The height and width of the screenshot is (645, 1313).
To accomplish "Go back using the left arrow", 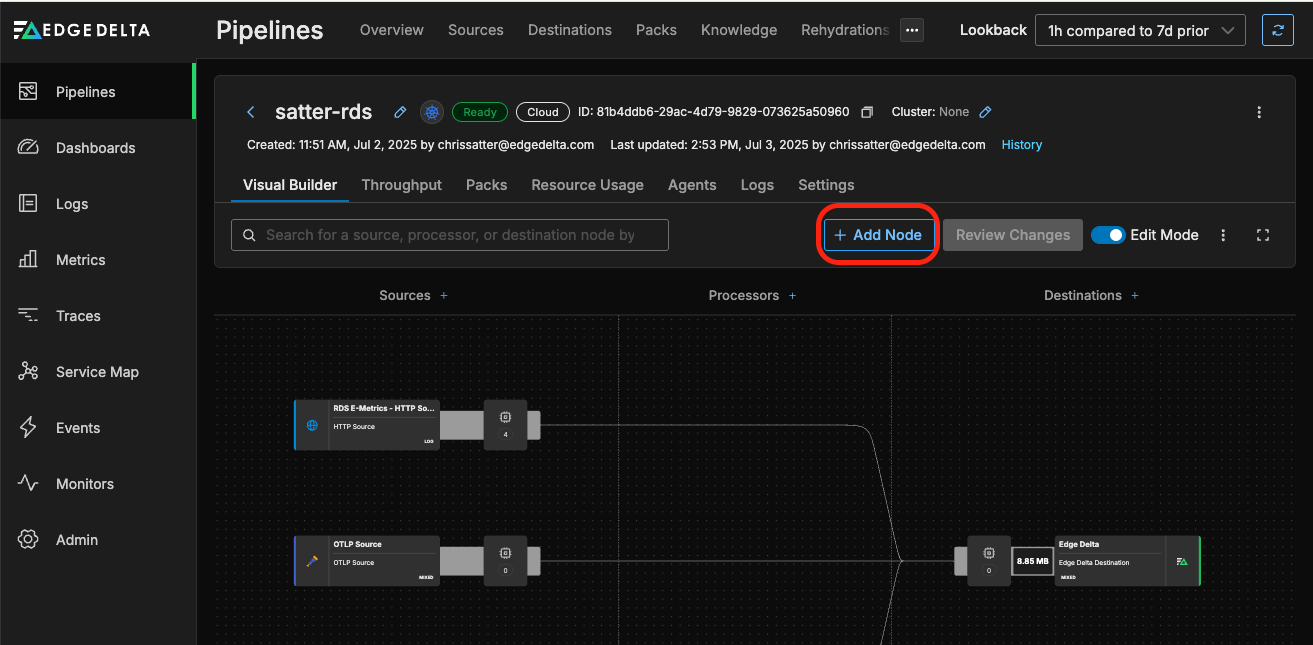I will 252,112.
